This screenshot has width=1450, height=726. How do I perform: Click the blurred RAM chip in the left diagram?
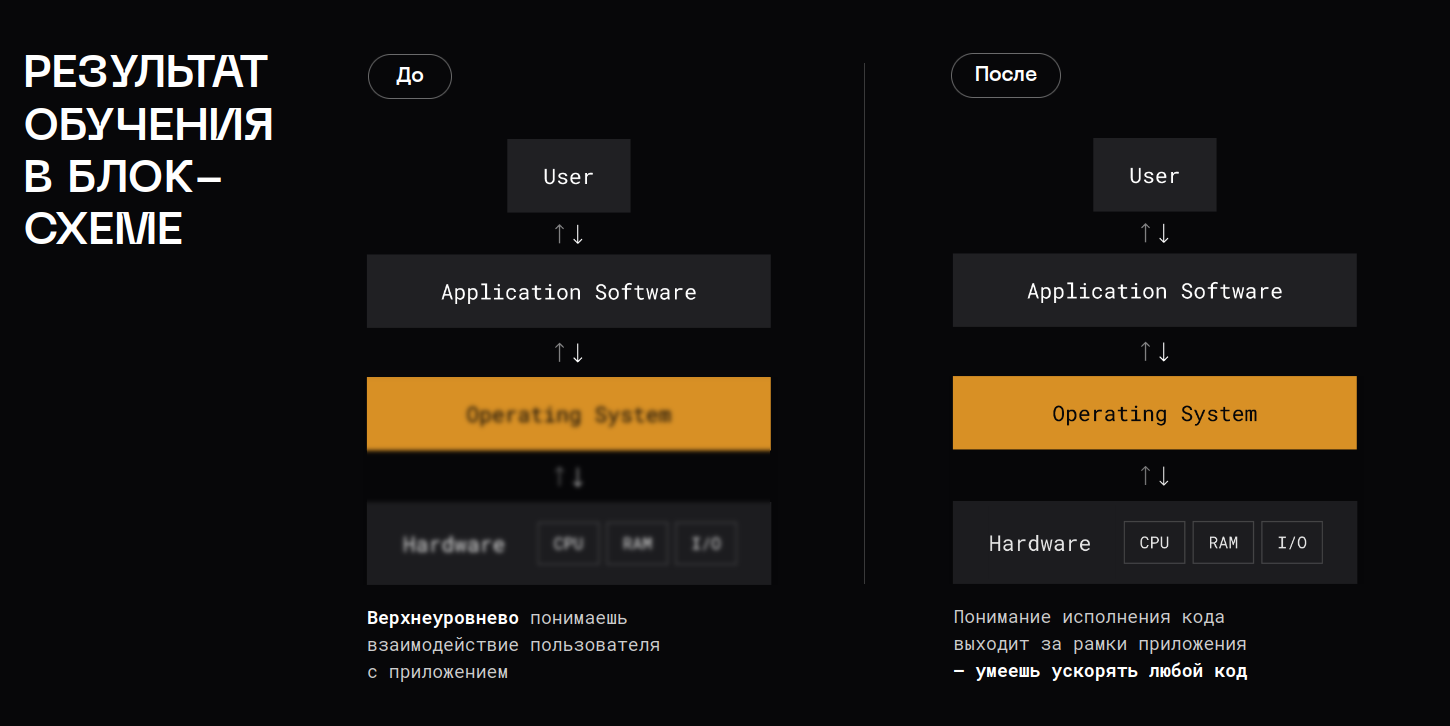[x=637, y=544]
